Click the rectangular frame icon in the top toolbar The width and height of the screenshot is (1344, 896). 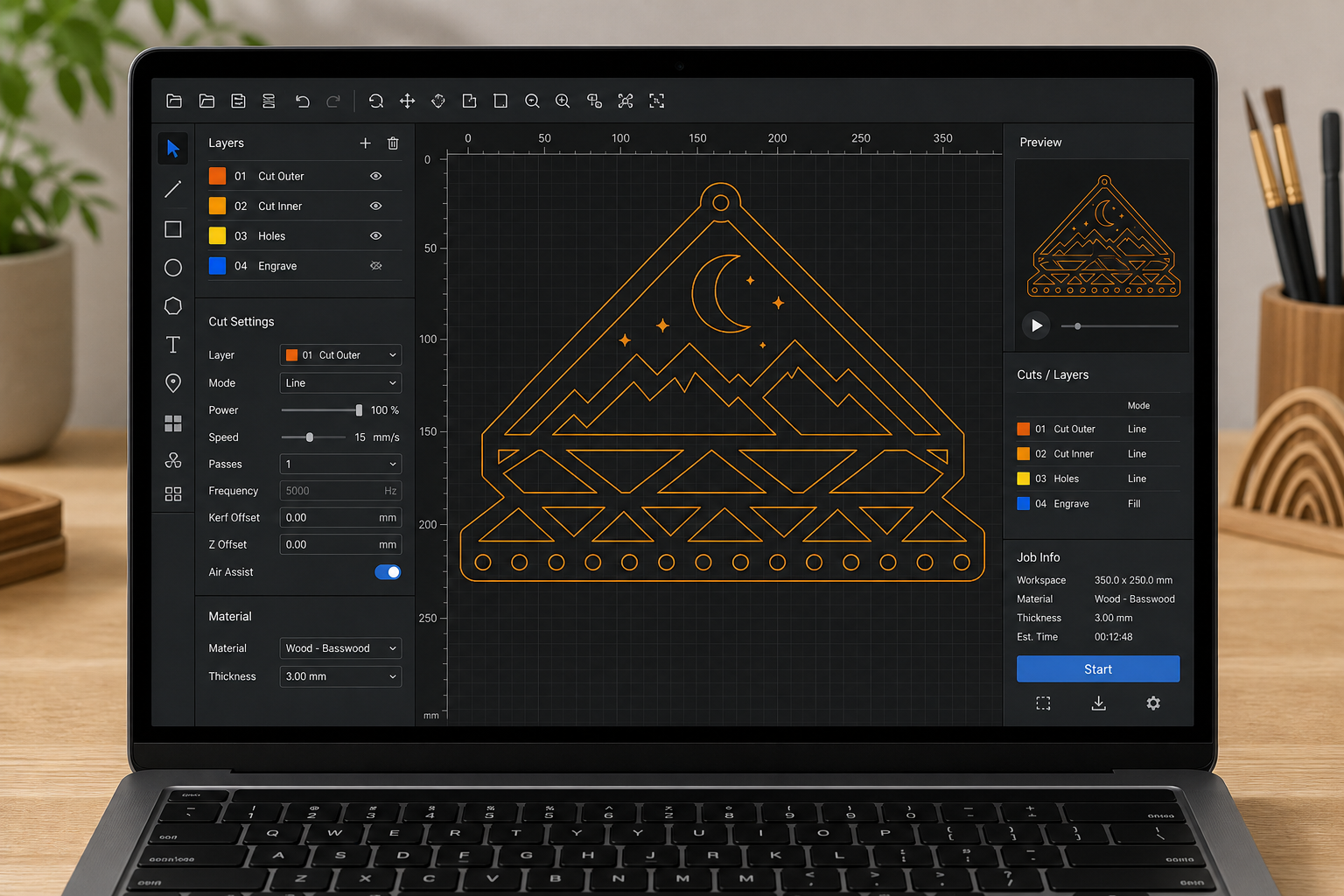500,101
